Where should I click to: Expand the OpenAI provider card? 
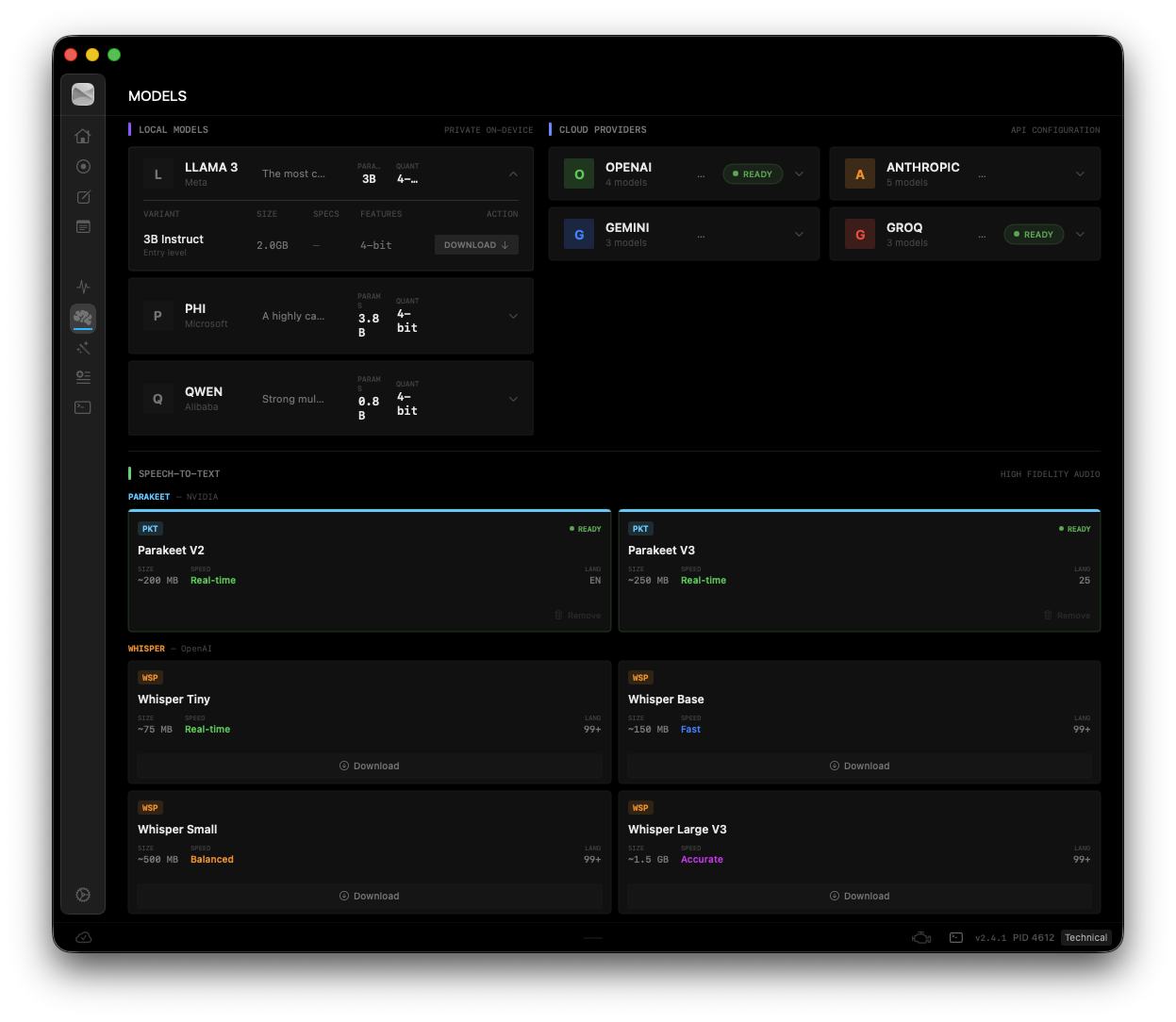(799, 173)
